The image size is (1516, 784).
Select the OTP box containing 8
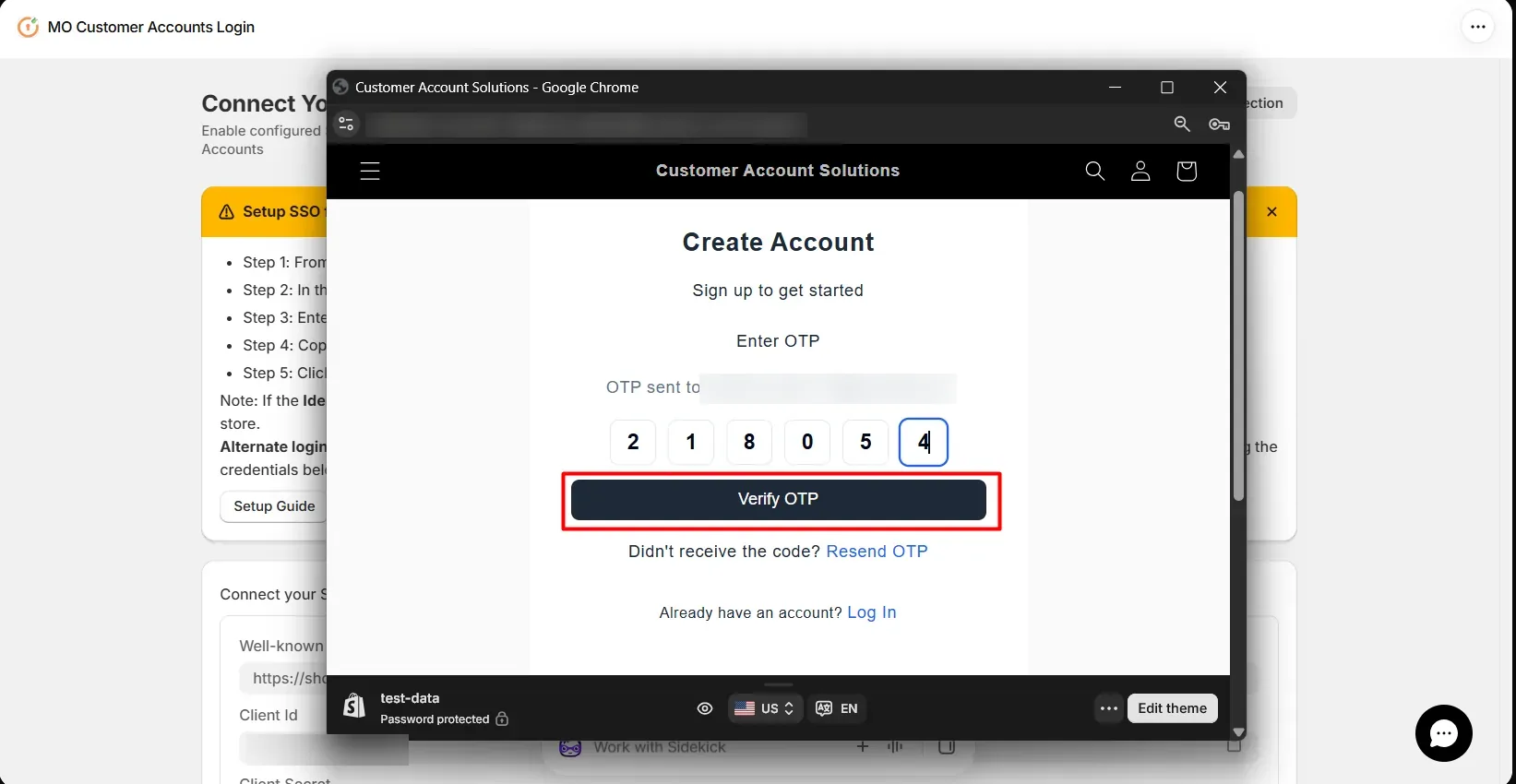(x=749, y=442)
